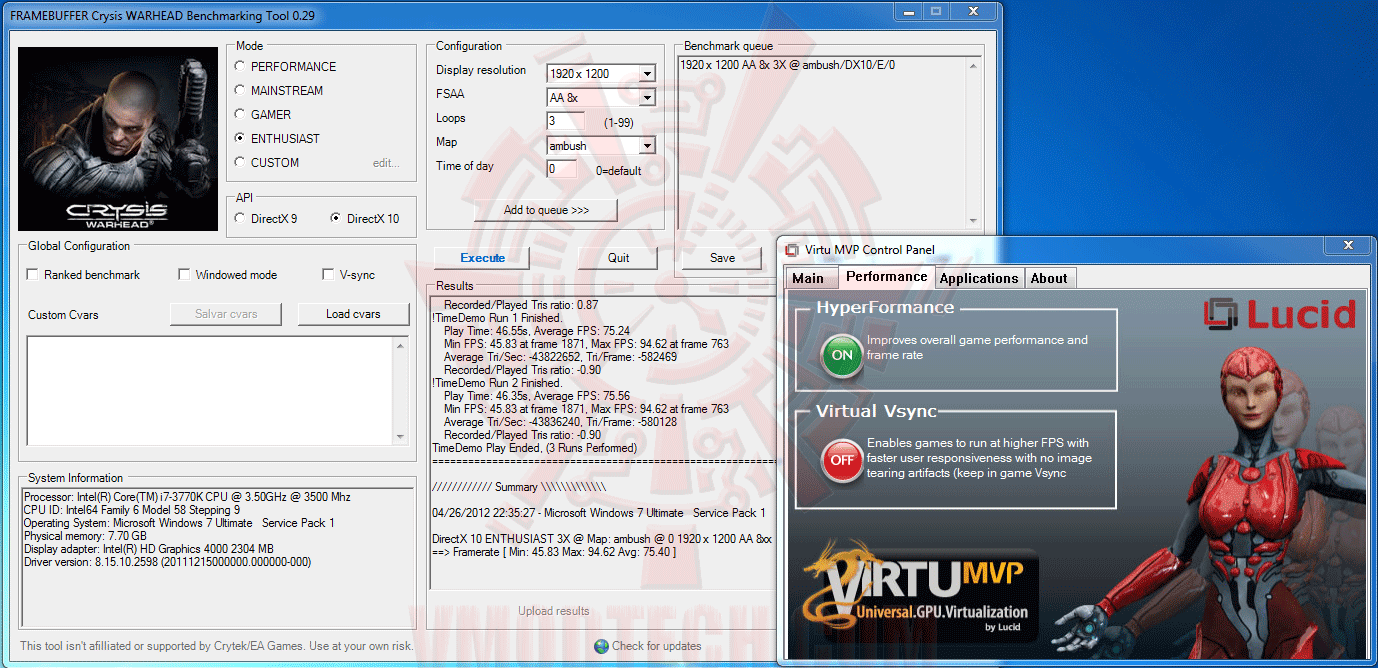Click the edit... link beside CUSTOM
1378x668 pixels.
[386, 162]
